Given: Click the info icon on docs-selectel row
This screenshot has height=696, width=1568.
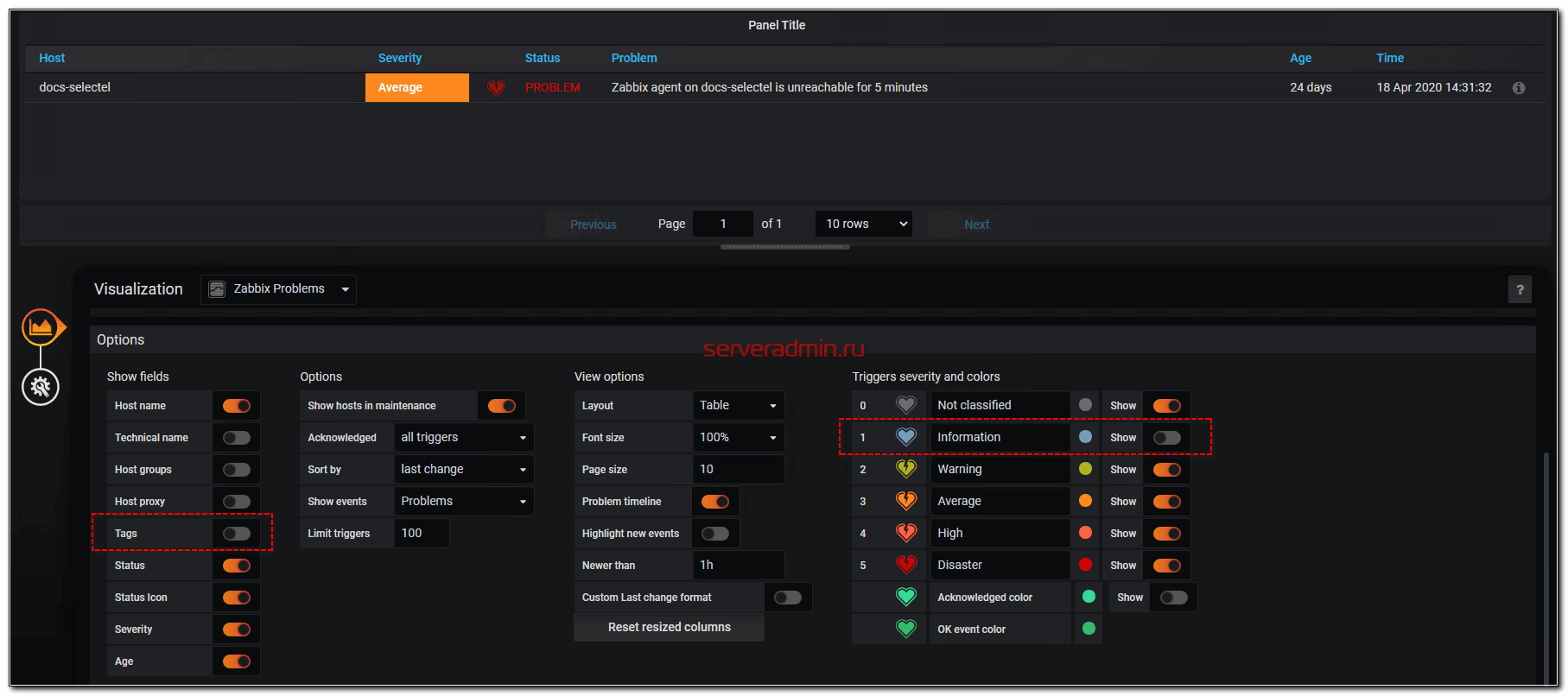Looking at the screenshot, I should tap(1518, 88).
